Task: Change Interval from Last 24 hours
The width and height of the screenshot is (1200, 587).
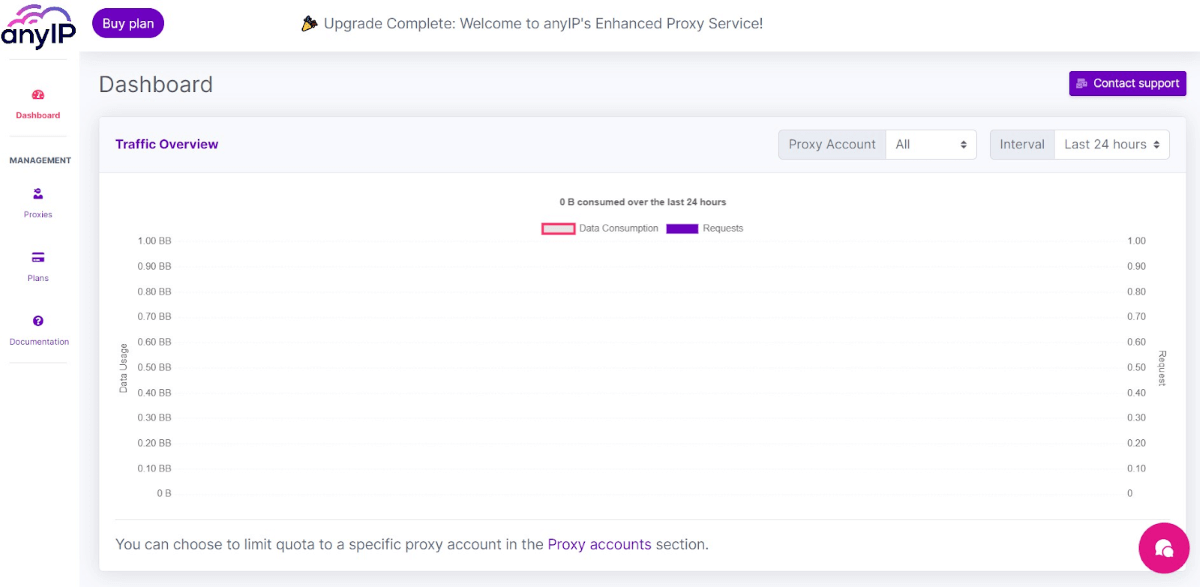Action: (1111, 144)
